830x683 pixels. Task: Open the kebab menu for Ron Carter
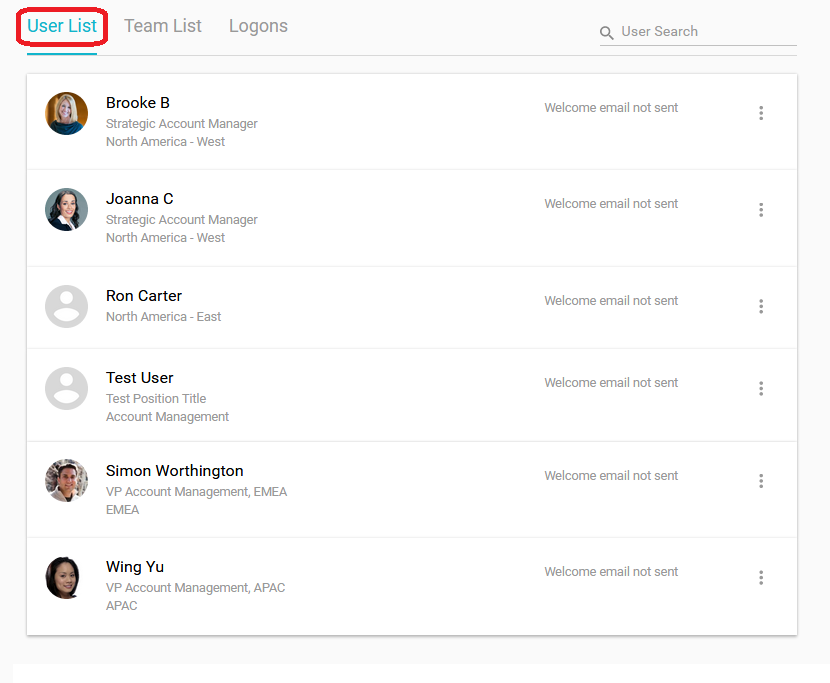click(x=761, y=307)
